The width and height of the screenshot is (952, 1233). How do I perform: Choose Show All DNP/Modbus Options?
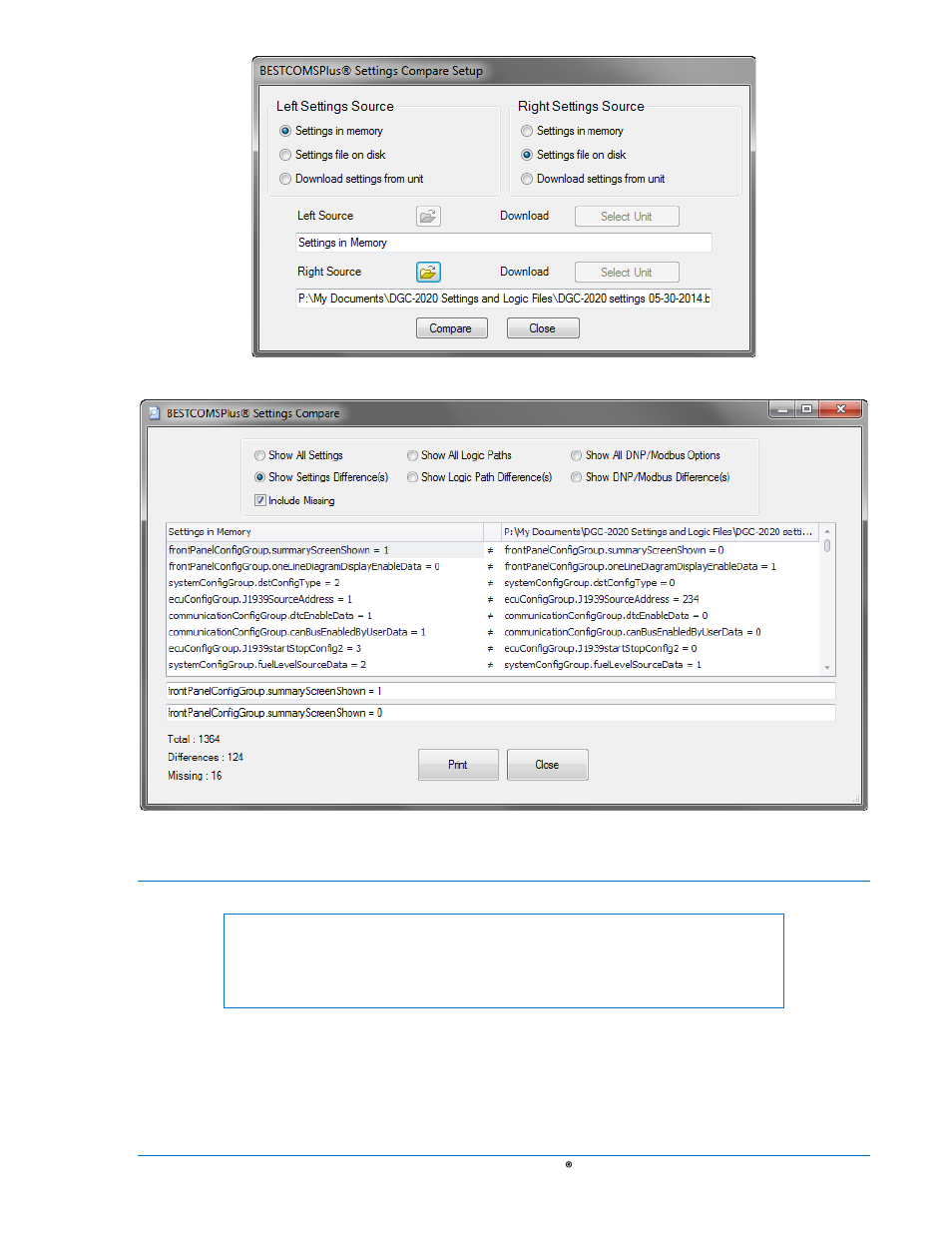(x=576, y=455)
